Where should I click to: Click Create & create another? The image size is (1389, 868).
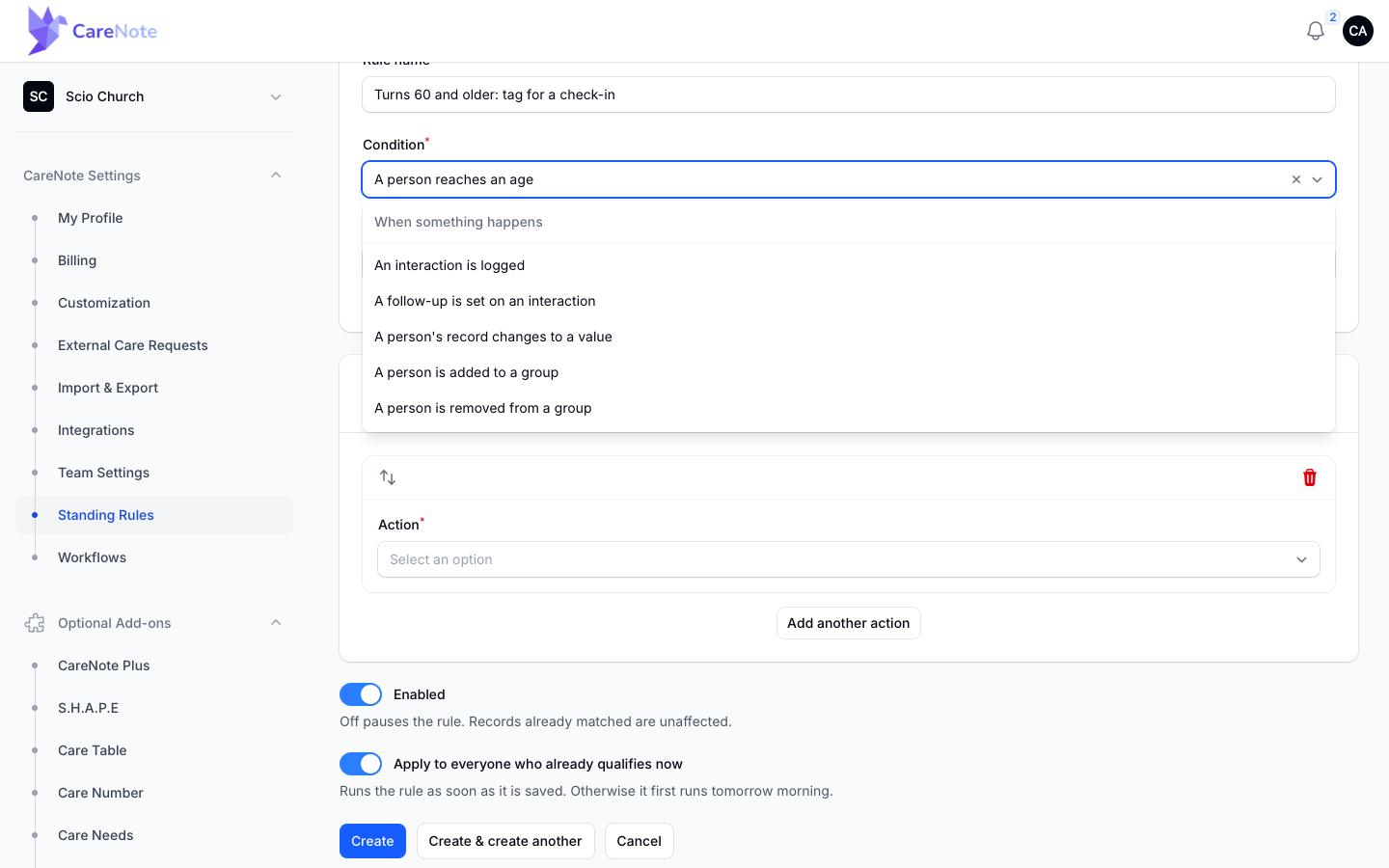coord(505,841)
